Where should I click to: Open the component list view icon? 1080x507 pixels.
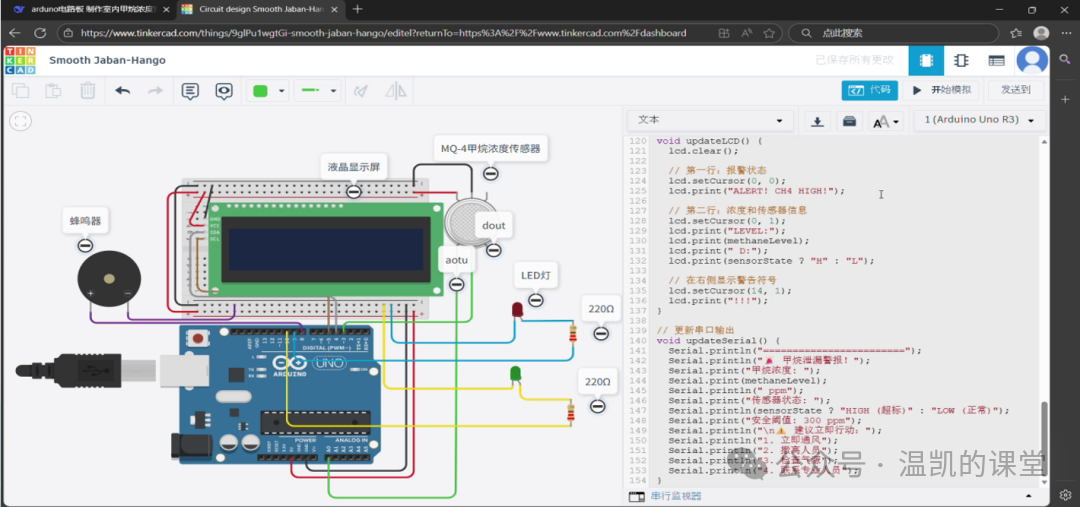996,61
